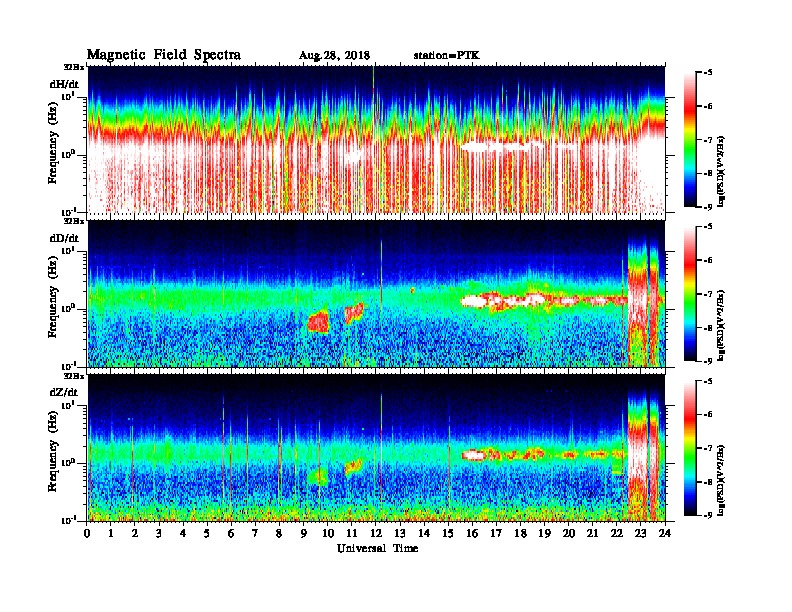Click the hour 8 tick label
Viewport: 792px width, 612px height.
[279, 534]
